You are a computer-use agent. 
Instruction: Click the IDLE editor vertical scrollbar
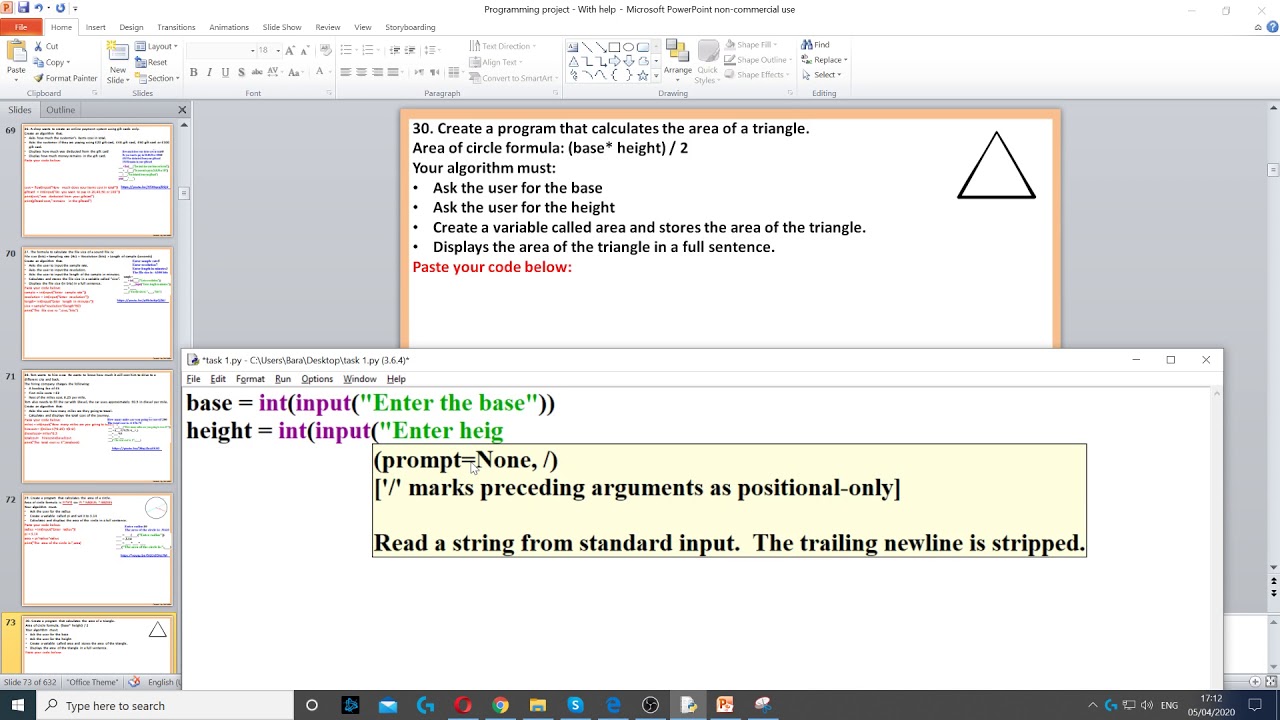1216,537
